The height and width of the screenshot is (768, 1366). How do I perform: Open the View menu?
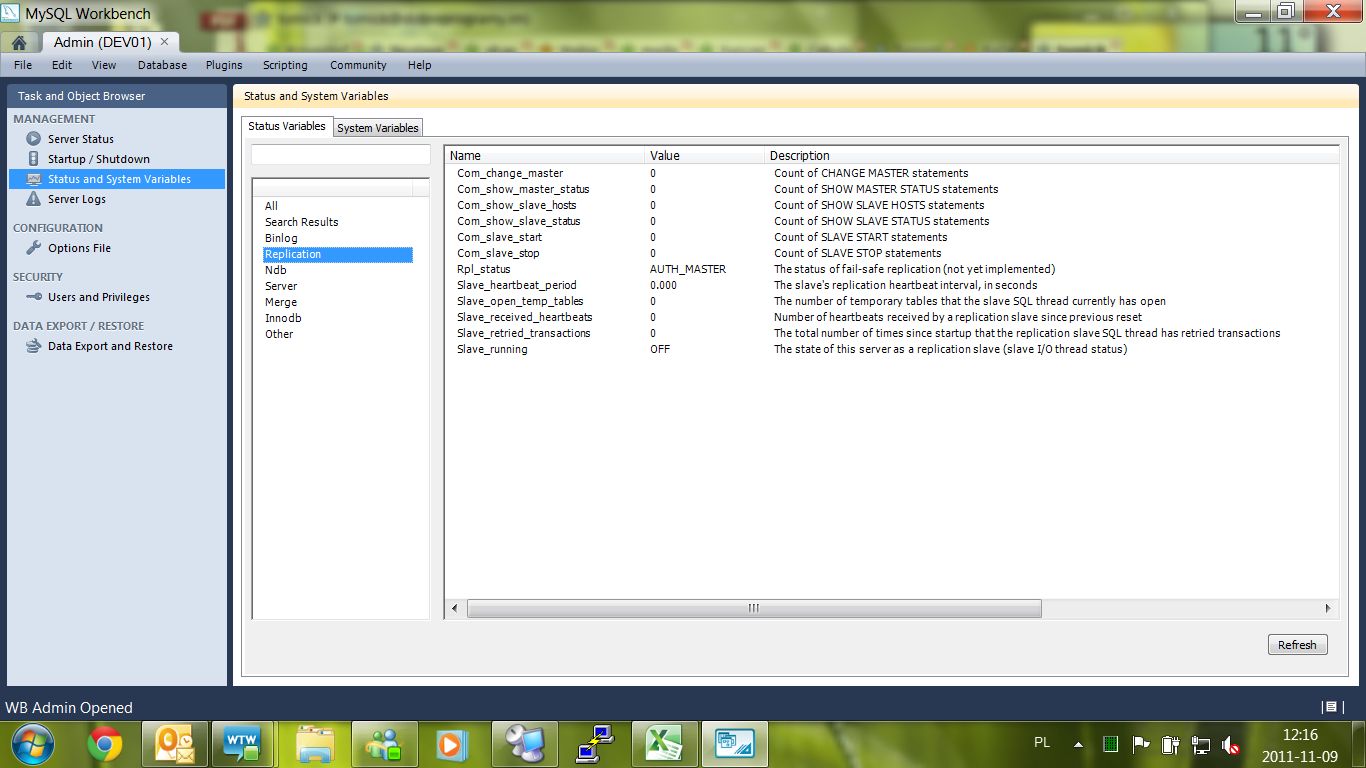104,65
